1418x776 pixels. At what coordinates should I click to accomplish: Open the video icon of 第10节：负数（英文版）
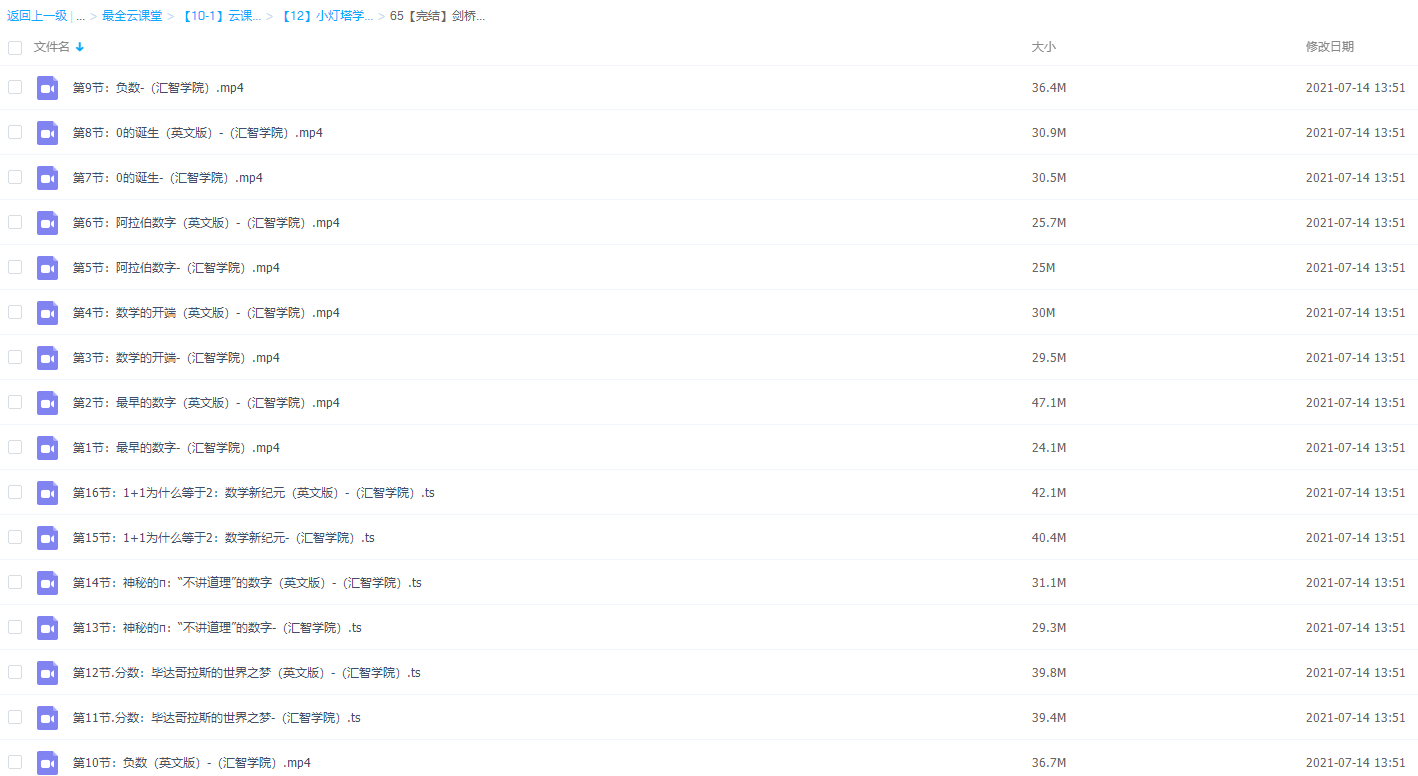pyautogui.click(x=47, y=762)
